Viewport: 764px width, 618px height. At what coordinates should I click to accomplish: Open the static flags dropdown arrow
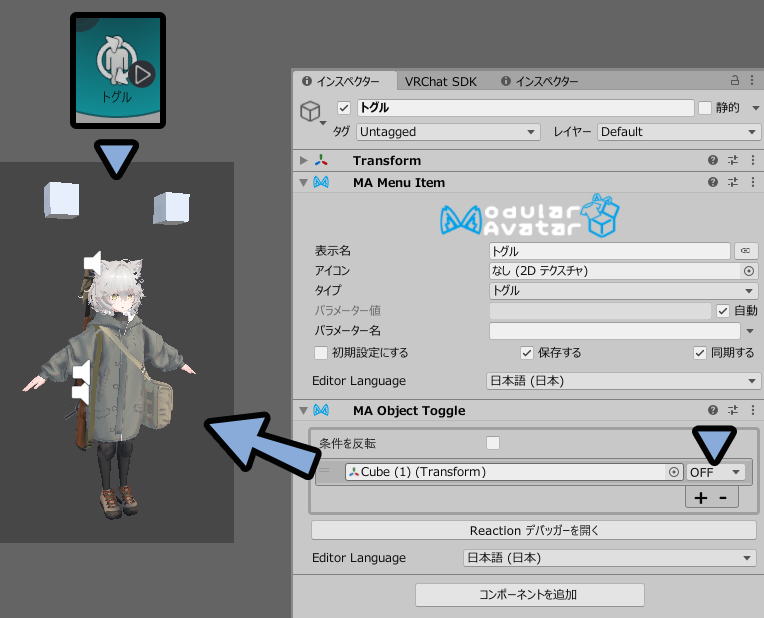(x=755, y=108)
